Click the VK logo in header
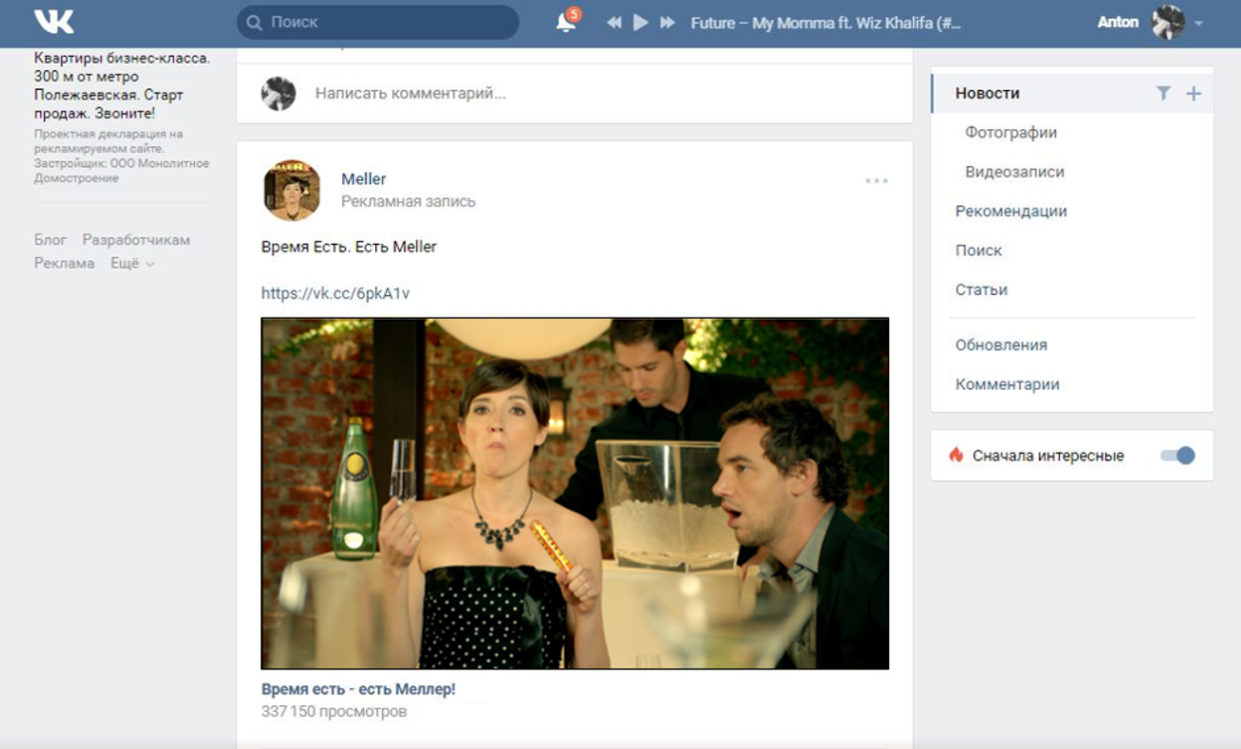The image size is (1241, 749). tap(54, 22)
